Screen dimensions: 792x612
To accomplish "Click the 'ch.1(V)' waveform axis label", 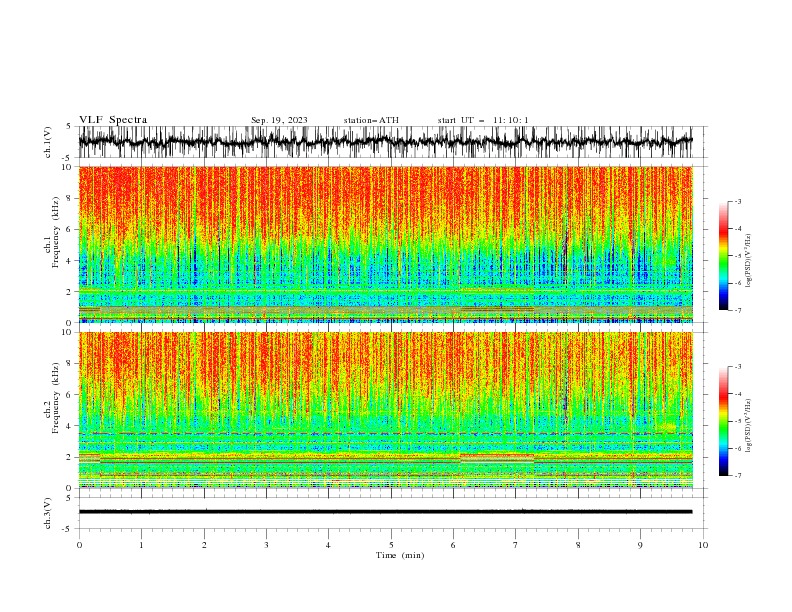I will [48, 142].
